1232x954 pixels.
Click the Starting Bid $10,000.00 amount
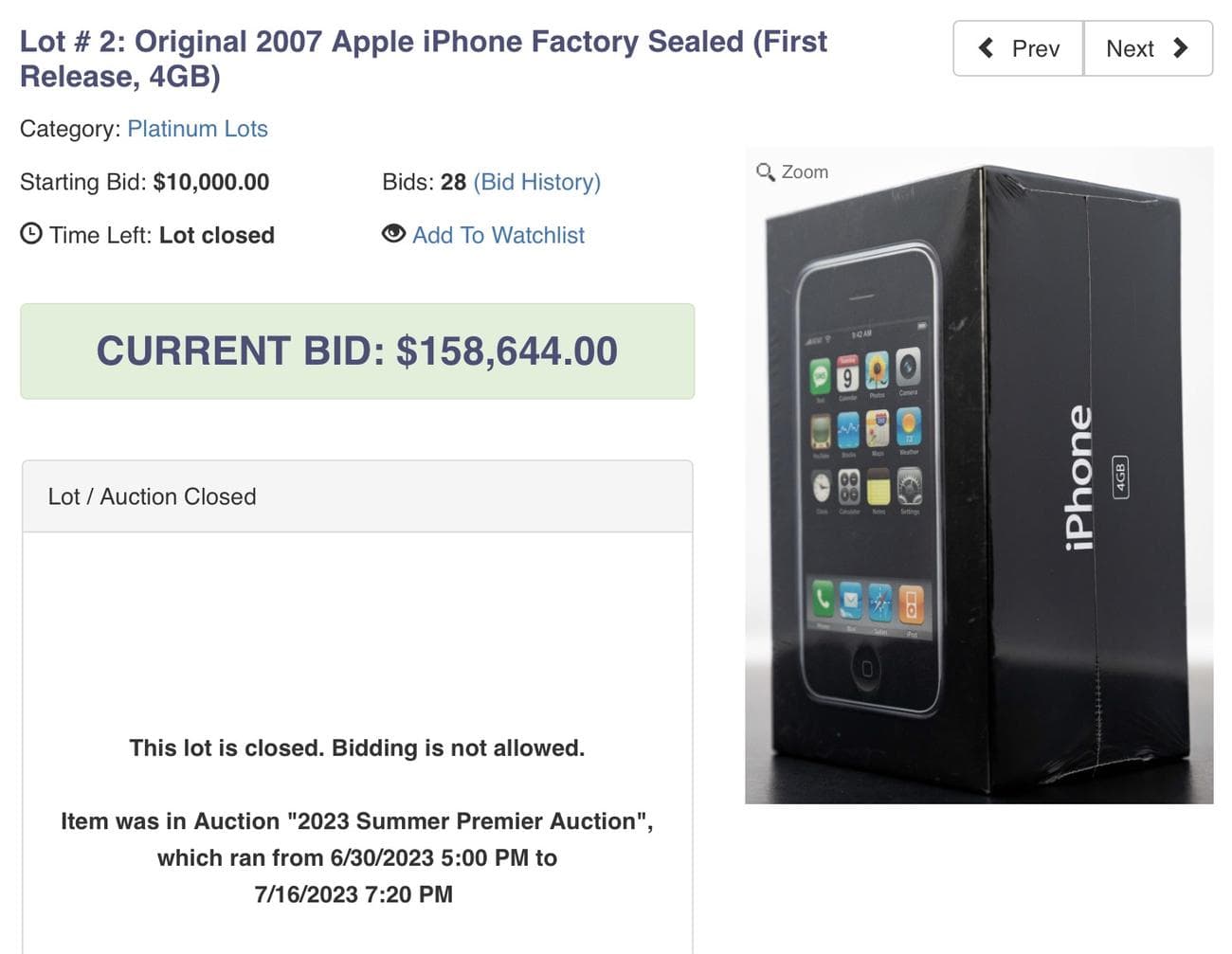211,181
